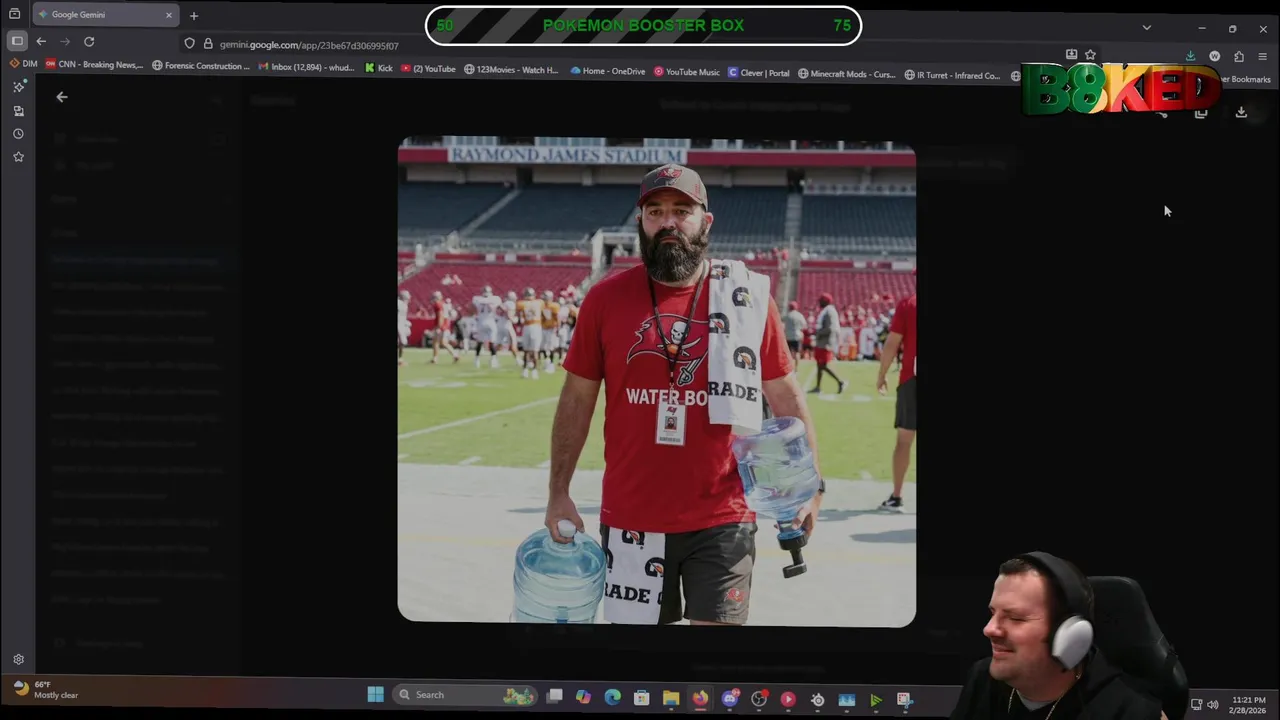Open tracking protection shield icon
Image resolution: width=1280 pixels, height=720 pixels.
coord(189,43)
